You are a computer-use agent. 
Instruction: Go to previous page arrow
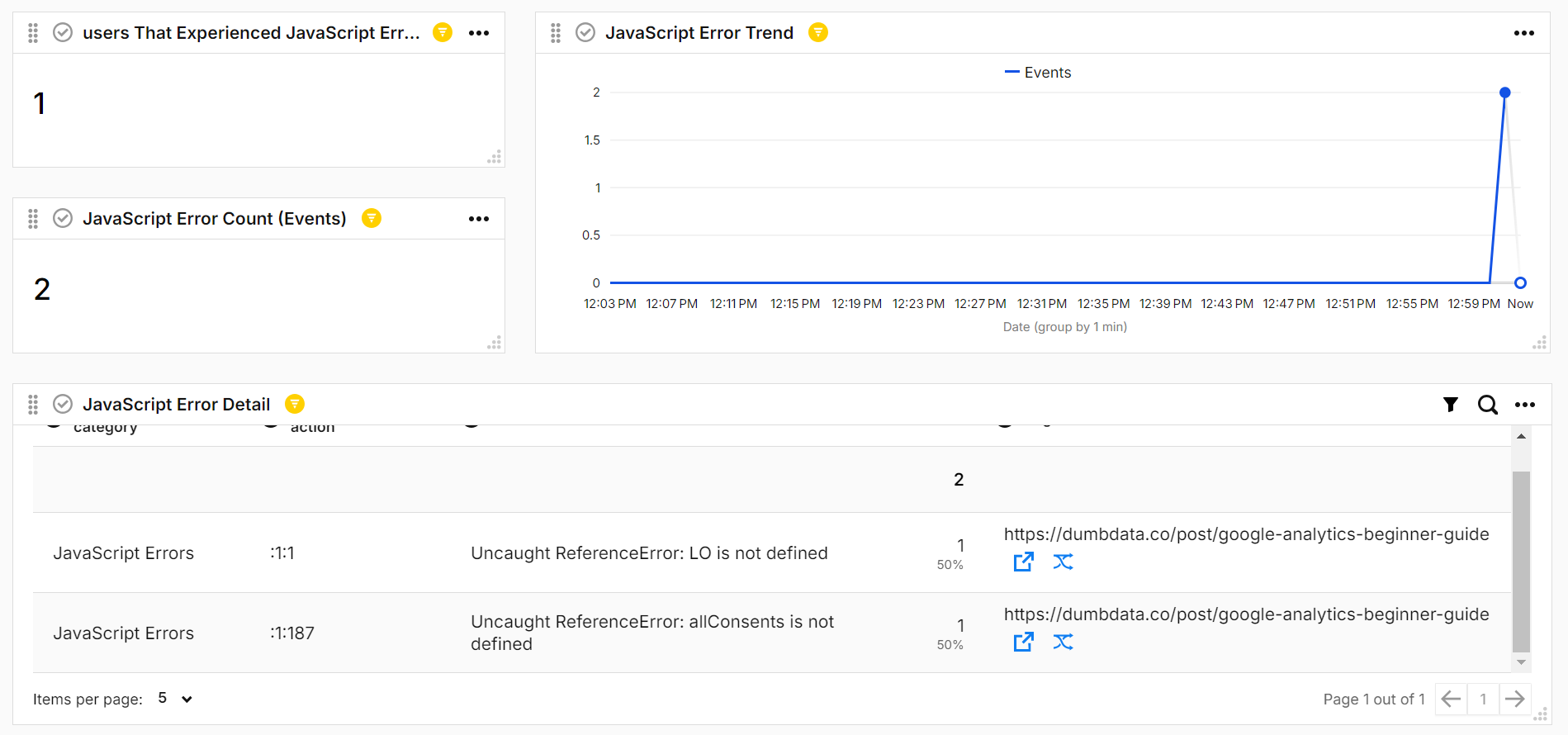(x=1451, y=699)
